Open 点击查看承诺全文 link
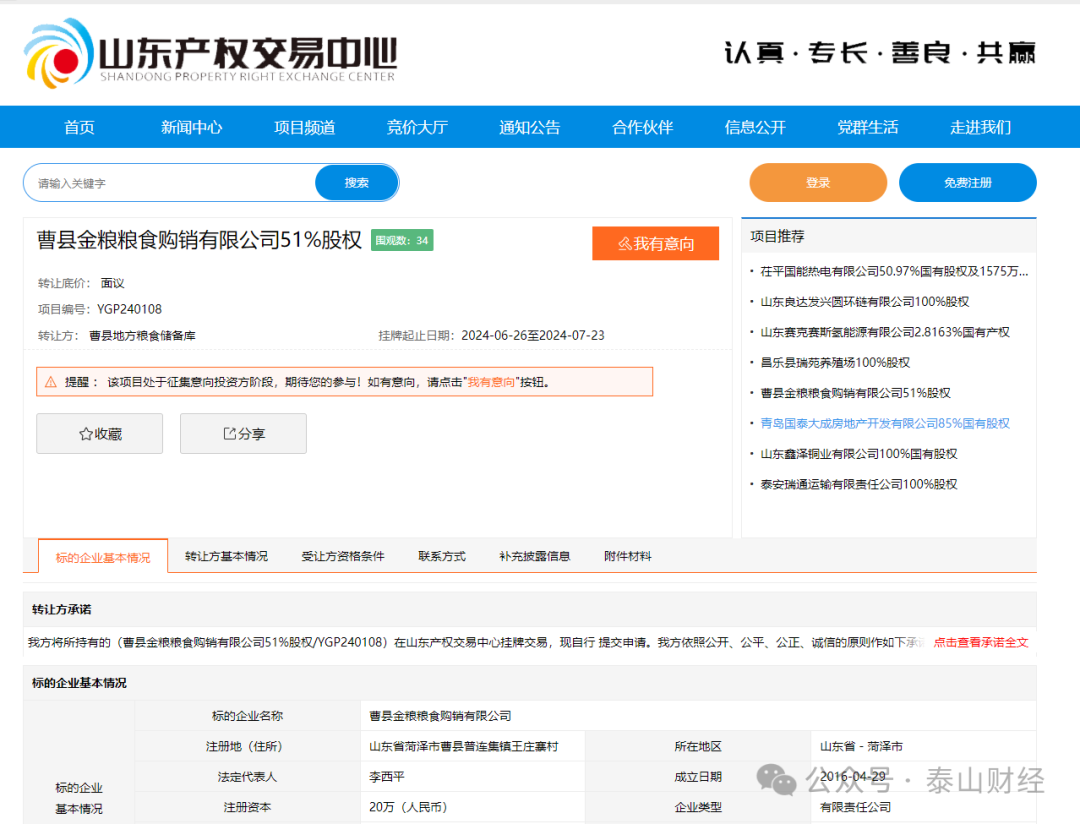 click(982, 641)
